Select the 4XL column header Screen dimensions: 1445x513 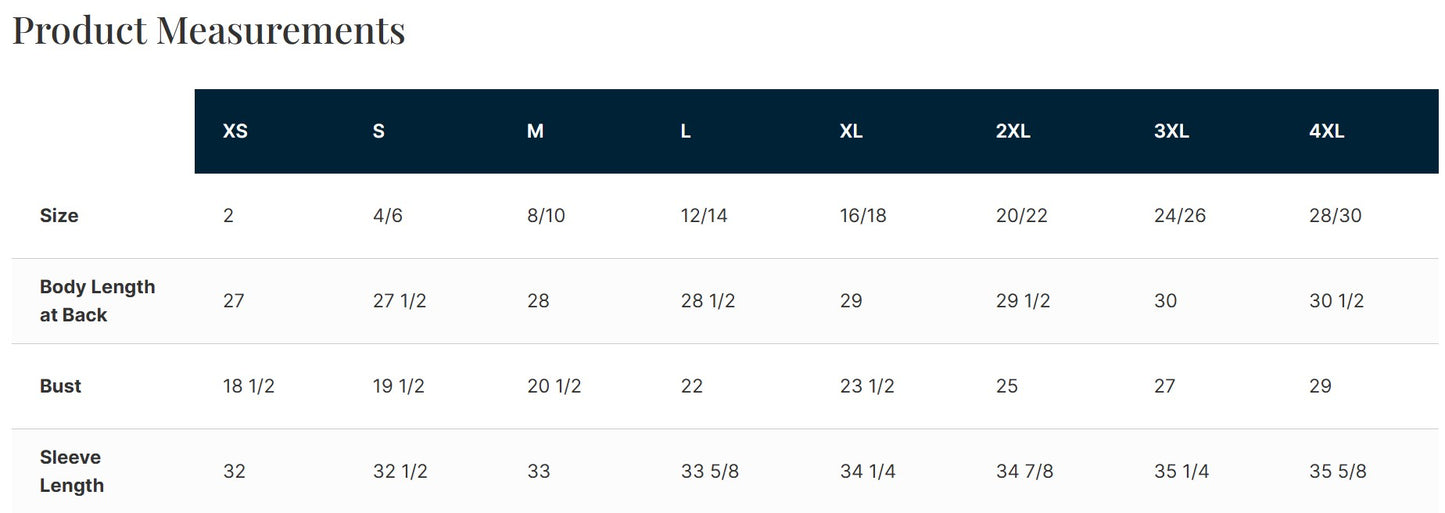pyautogui.click(x=1327, y=131)
